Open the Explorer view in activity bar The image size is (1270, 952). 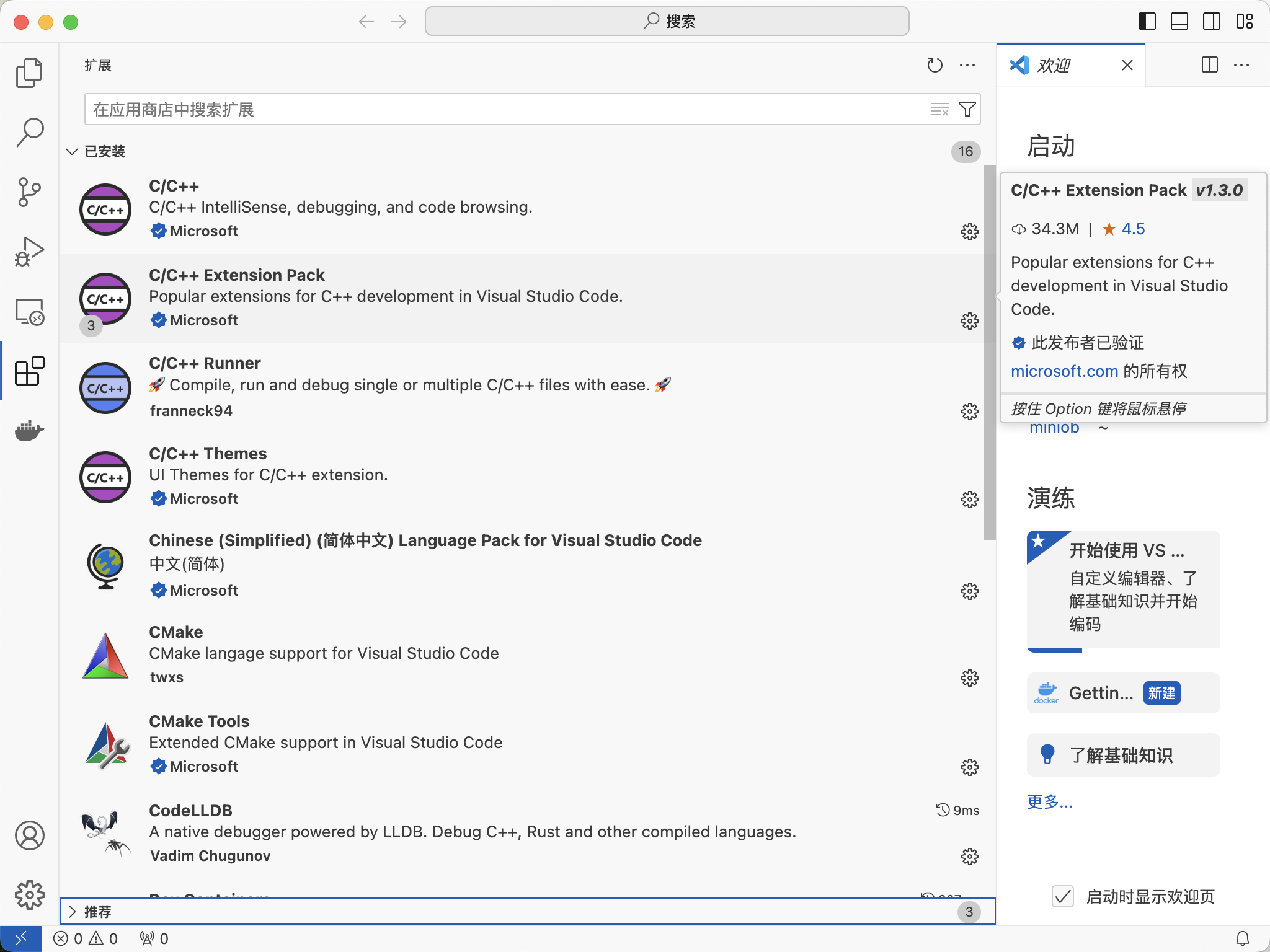tap(29, 73)
